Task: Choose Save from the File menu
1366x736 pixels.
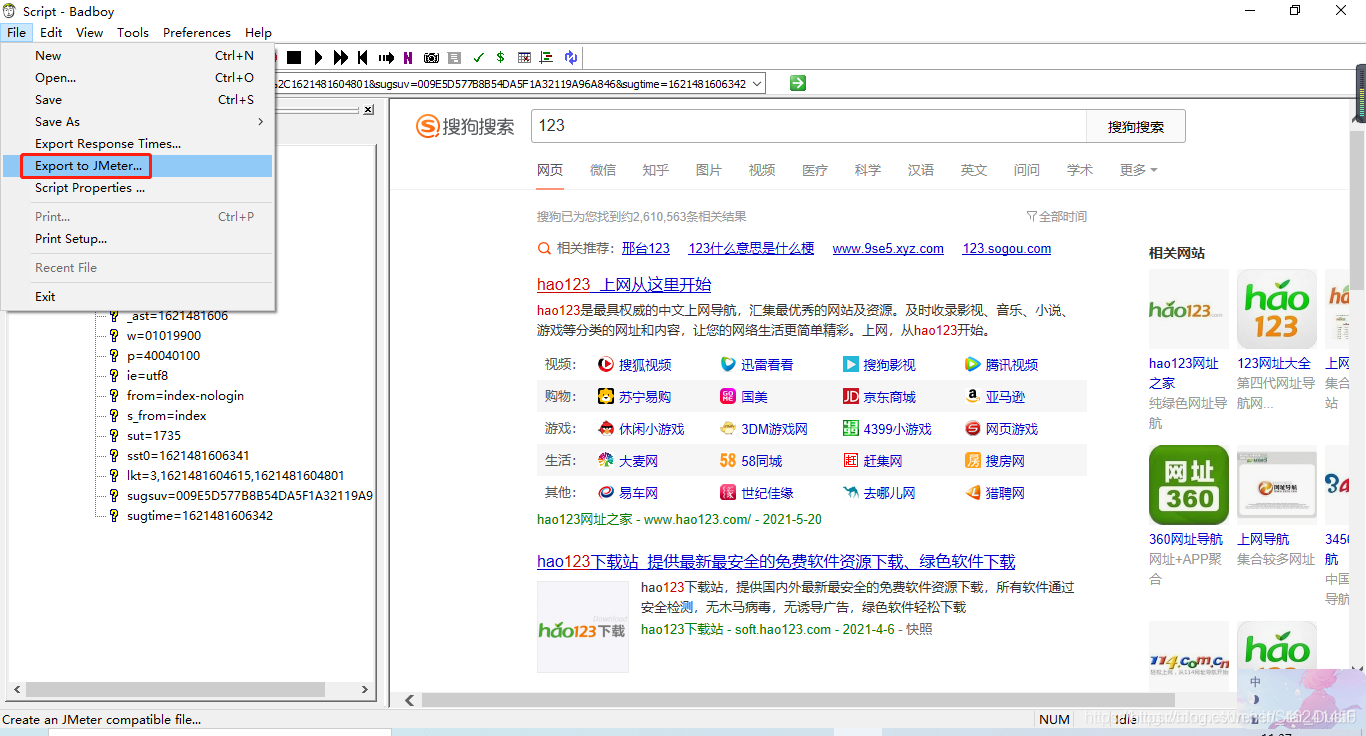Action: 138,100
